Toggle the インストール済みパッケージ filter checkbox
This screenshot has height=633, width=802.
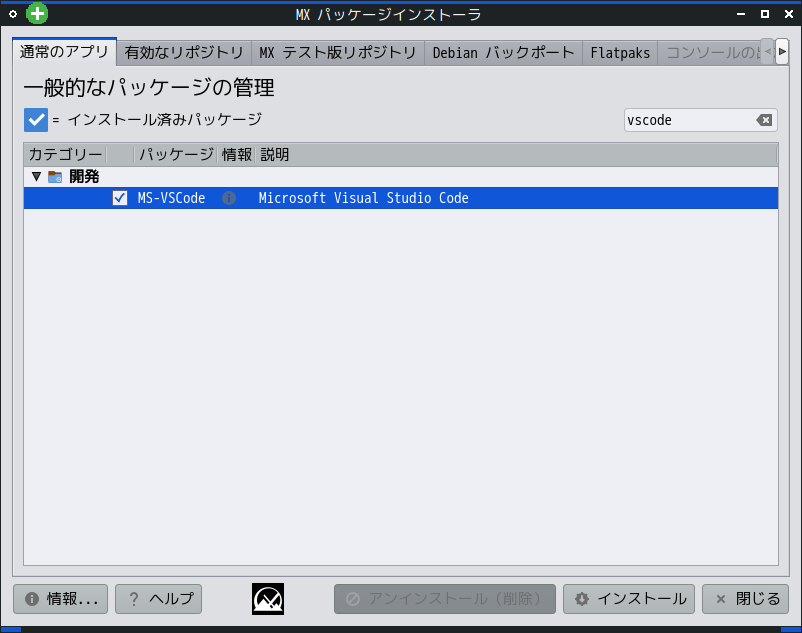click(35, 120)
